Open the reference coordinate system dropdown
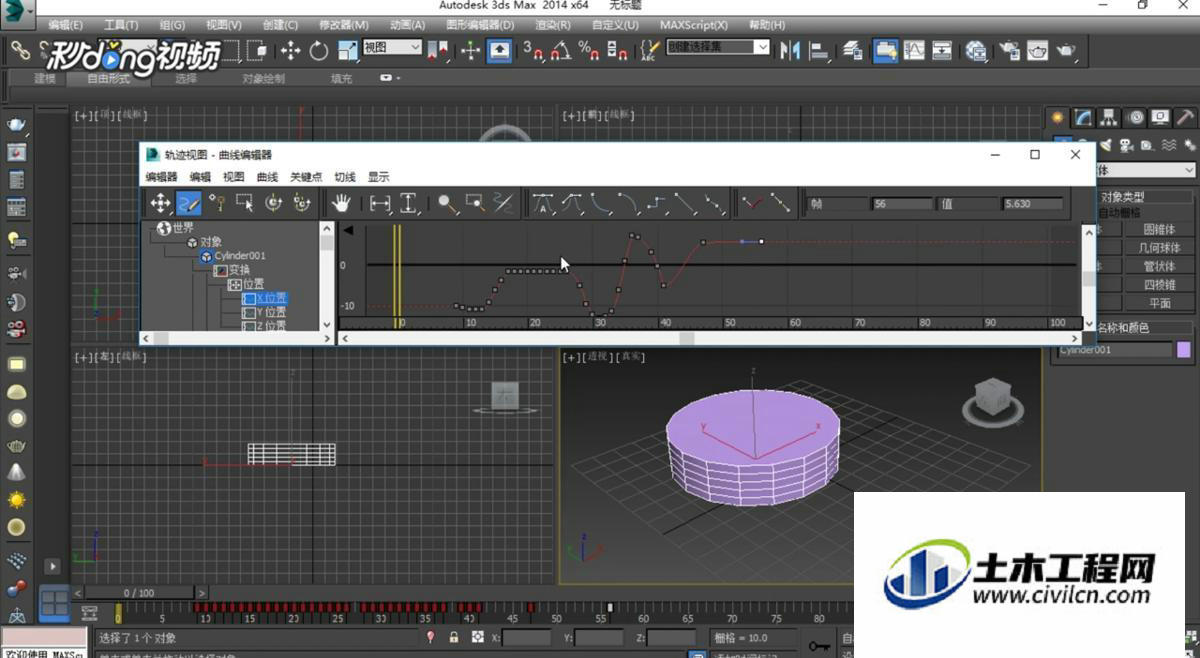This screenshot has width=1200, height=658. [x=392, y=48]
